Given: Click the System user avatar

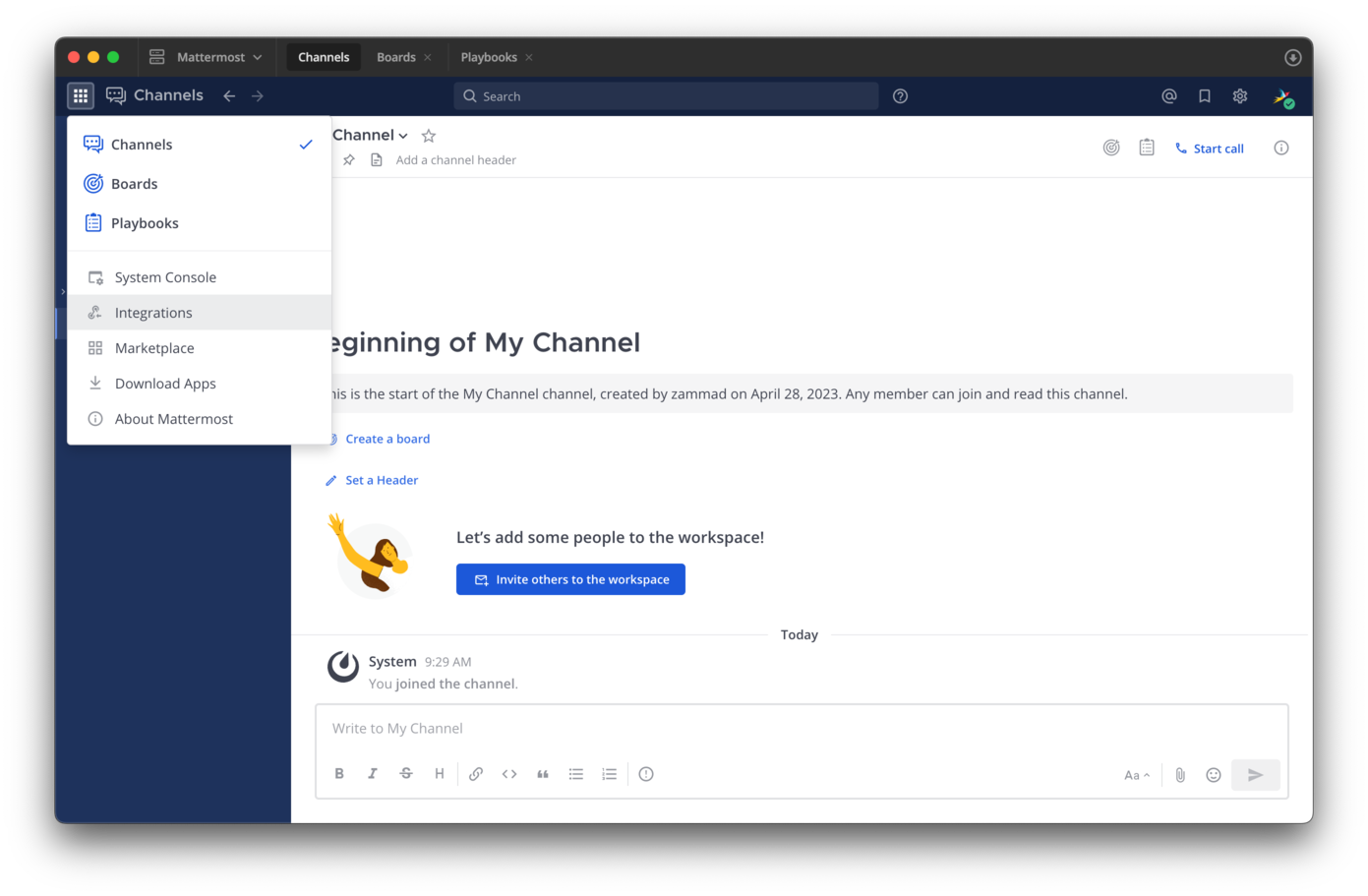Looking at the screenshot, I should pyautogui.click(x=343, y=666).
